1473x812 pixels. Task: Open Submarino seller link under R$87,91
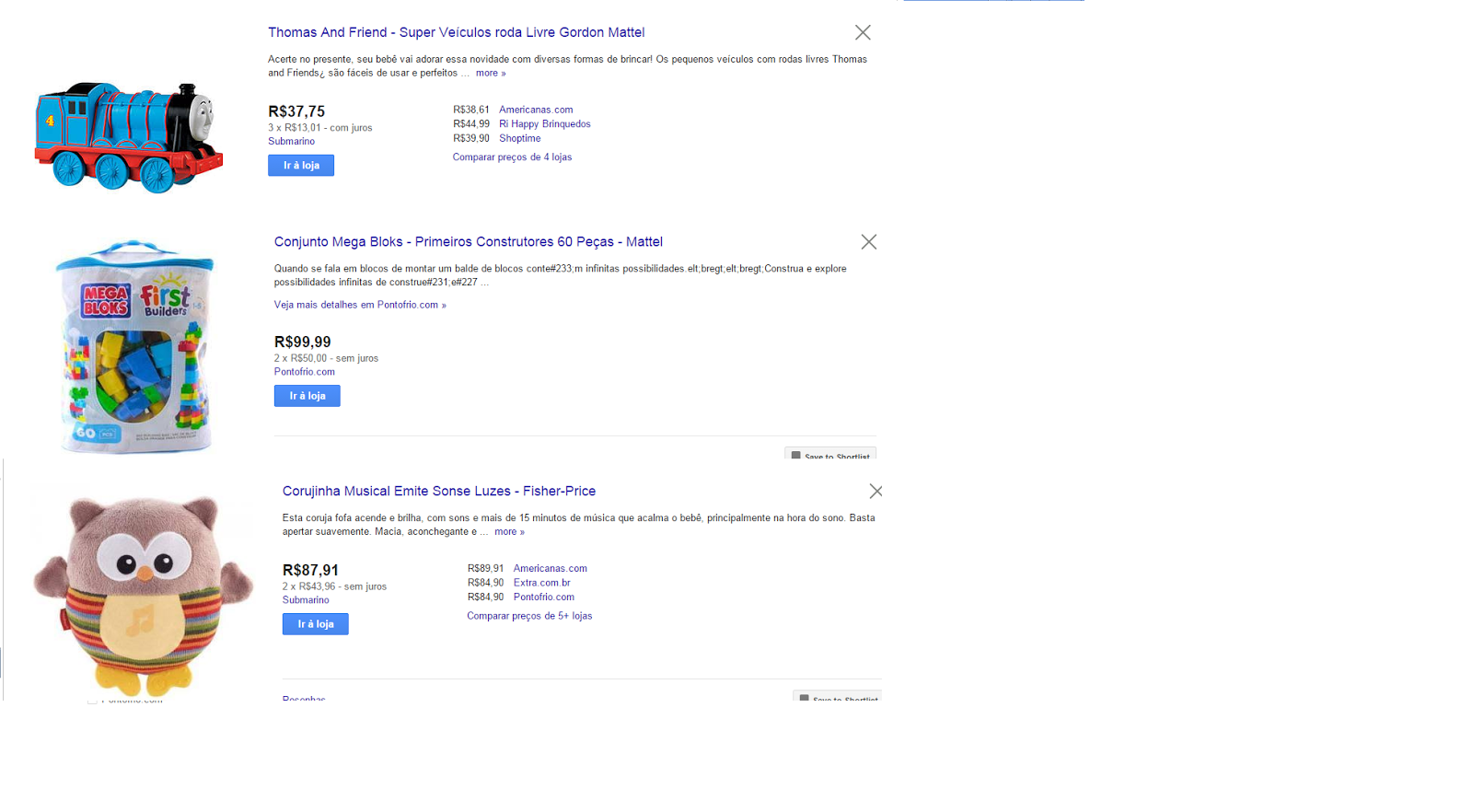[x=306, y=599]
